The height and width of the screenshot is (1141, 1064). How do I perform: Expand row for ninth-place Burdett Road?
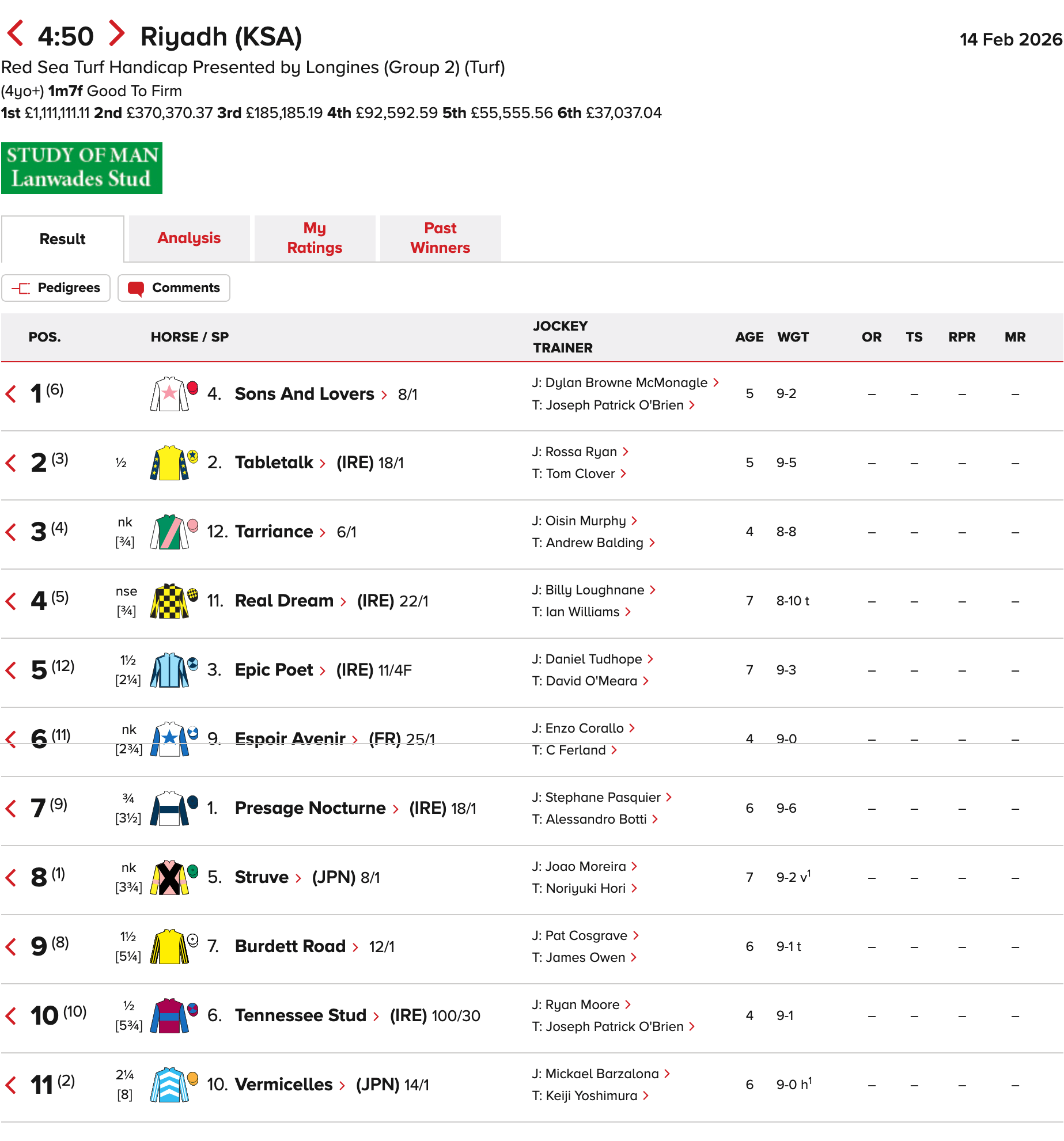tap(11, 947)
